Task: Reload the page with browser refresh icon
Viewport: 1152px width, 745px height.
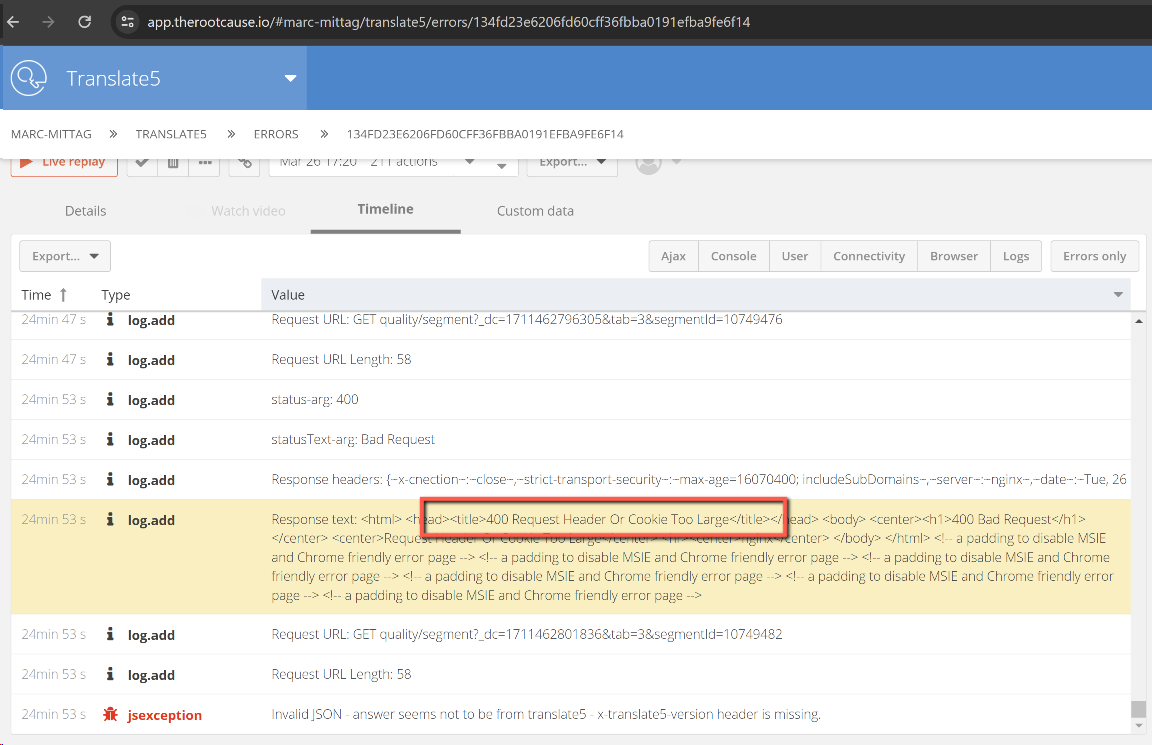Action: pos(84,21)
